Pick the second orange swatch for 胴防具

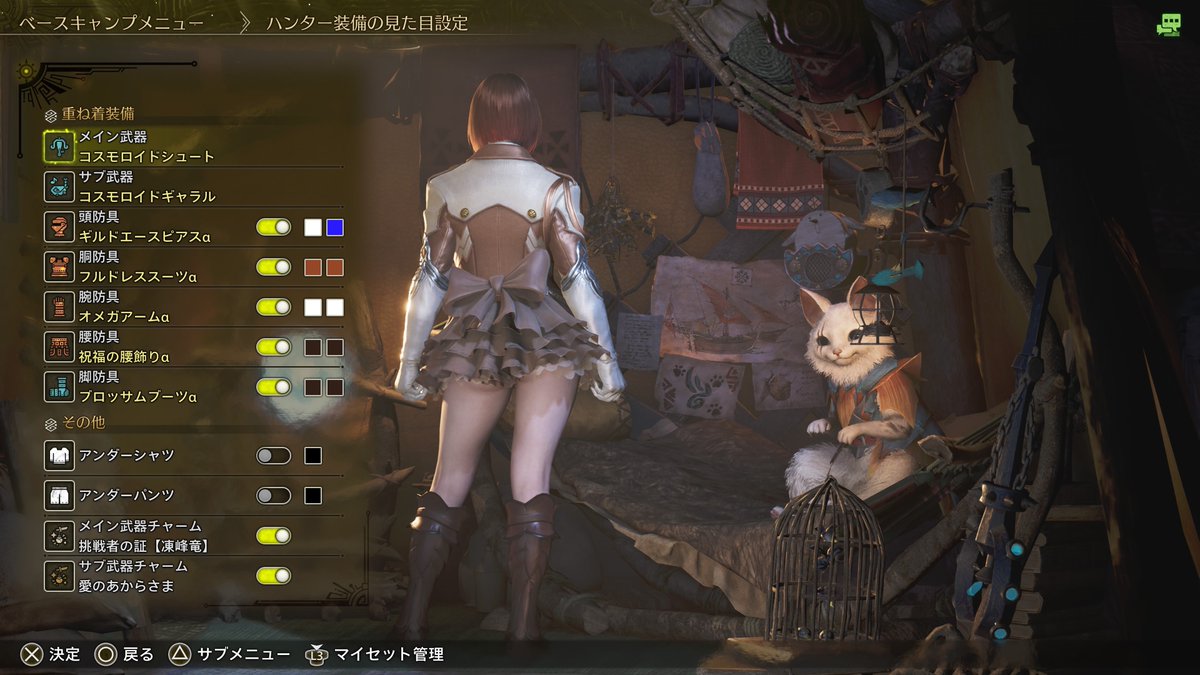click(335, 267)
